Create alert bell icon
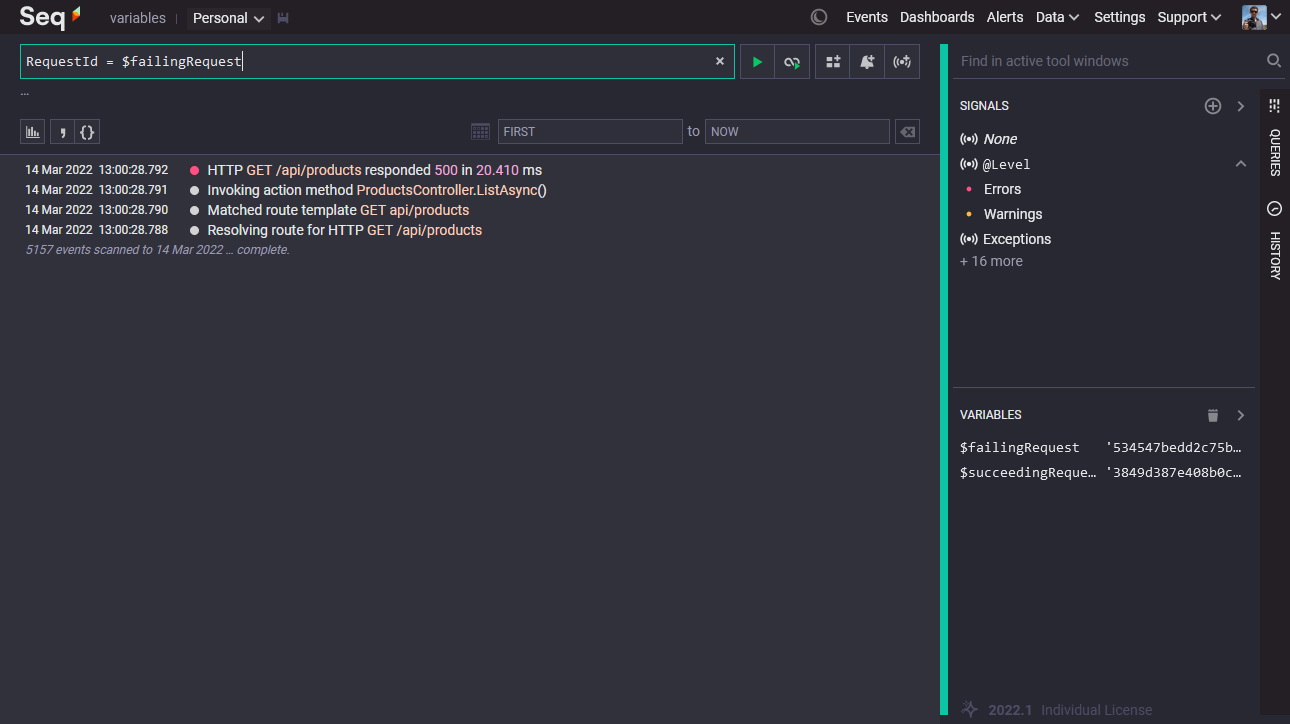The width and height of the screenshot is (1290, 724). click(x=867, y=61)
